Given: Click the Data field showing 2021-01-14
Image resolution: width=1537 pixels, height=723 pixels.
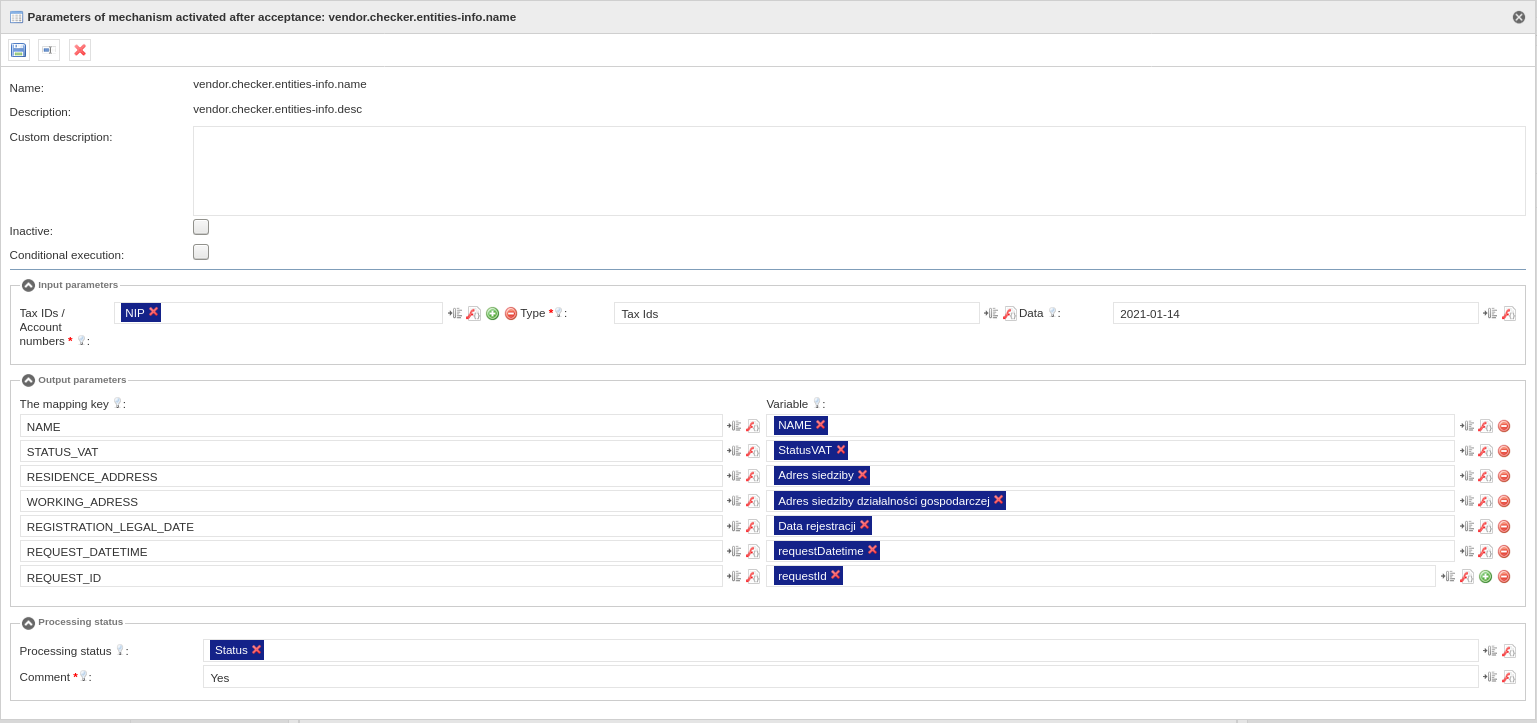Looking at the screenshot, I should (x=1295, y=313).
